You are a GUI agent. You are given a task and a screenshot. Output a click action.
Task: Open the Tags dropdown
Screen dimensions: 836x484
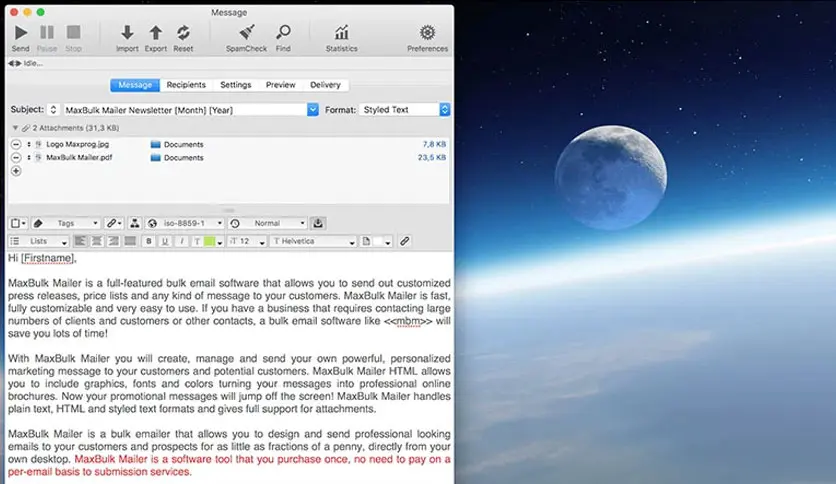[x=66, y=223]
